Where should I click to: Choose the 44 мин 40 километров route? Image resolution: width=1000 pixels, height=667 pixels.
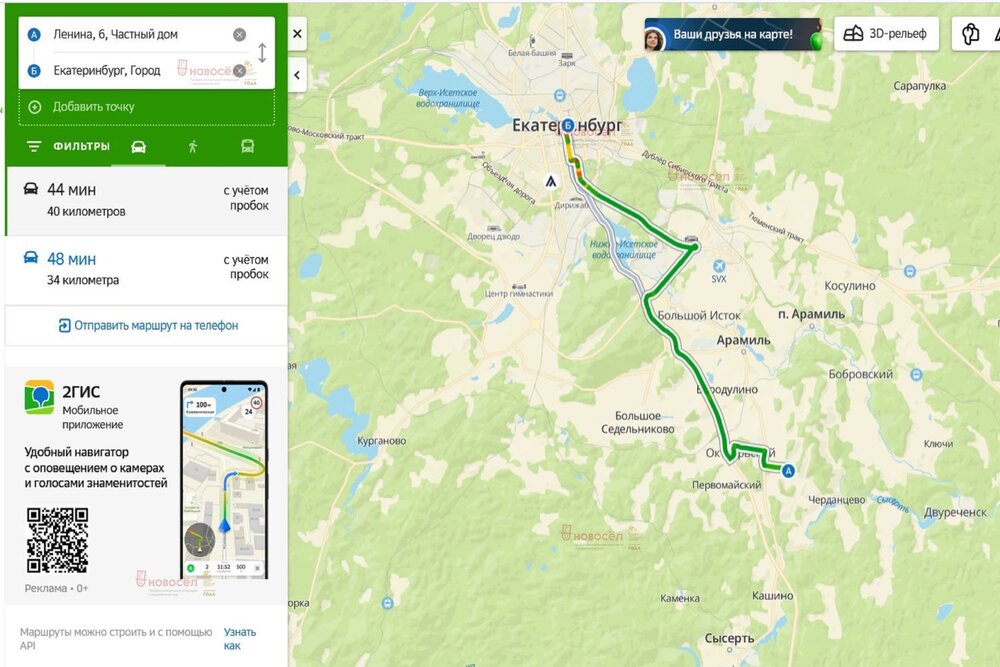pos(147,200)
